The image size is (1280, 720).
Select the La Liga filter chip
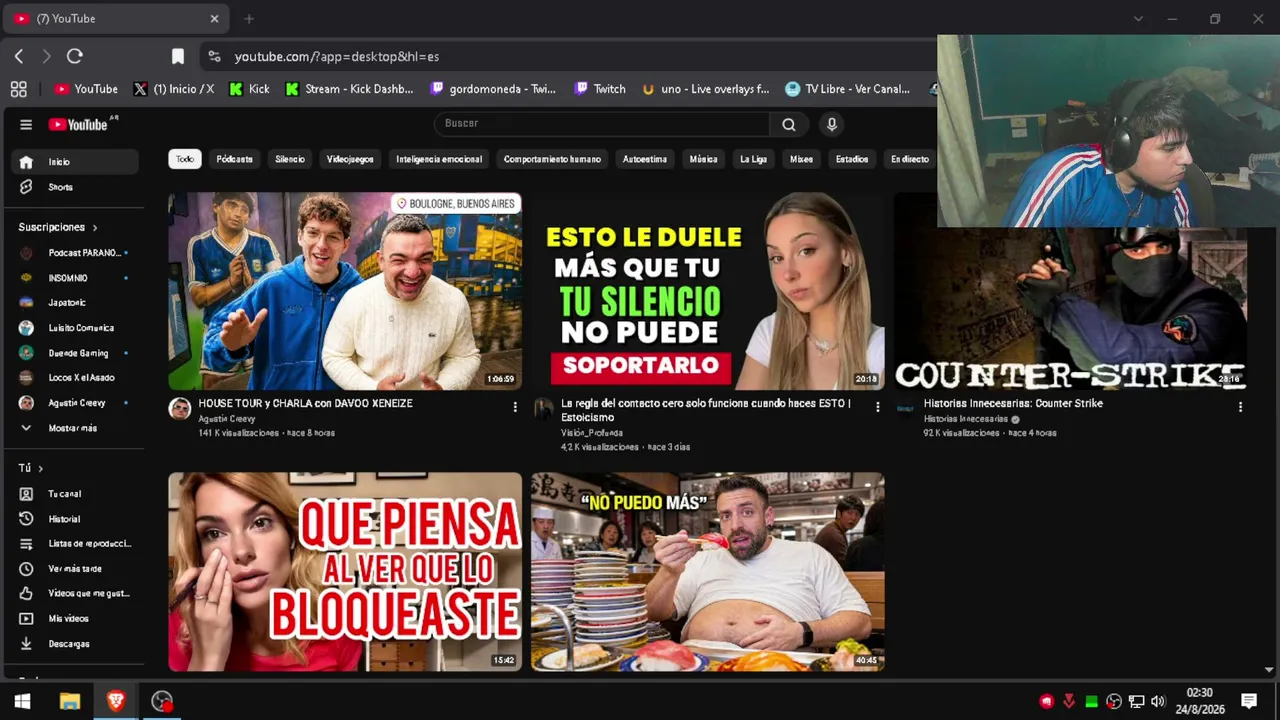[753, 159]
